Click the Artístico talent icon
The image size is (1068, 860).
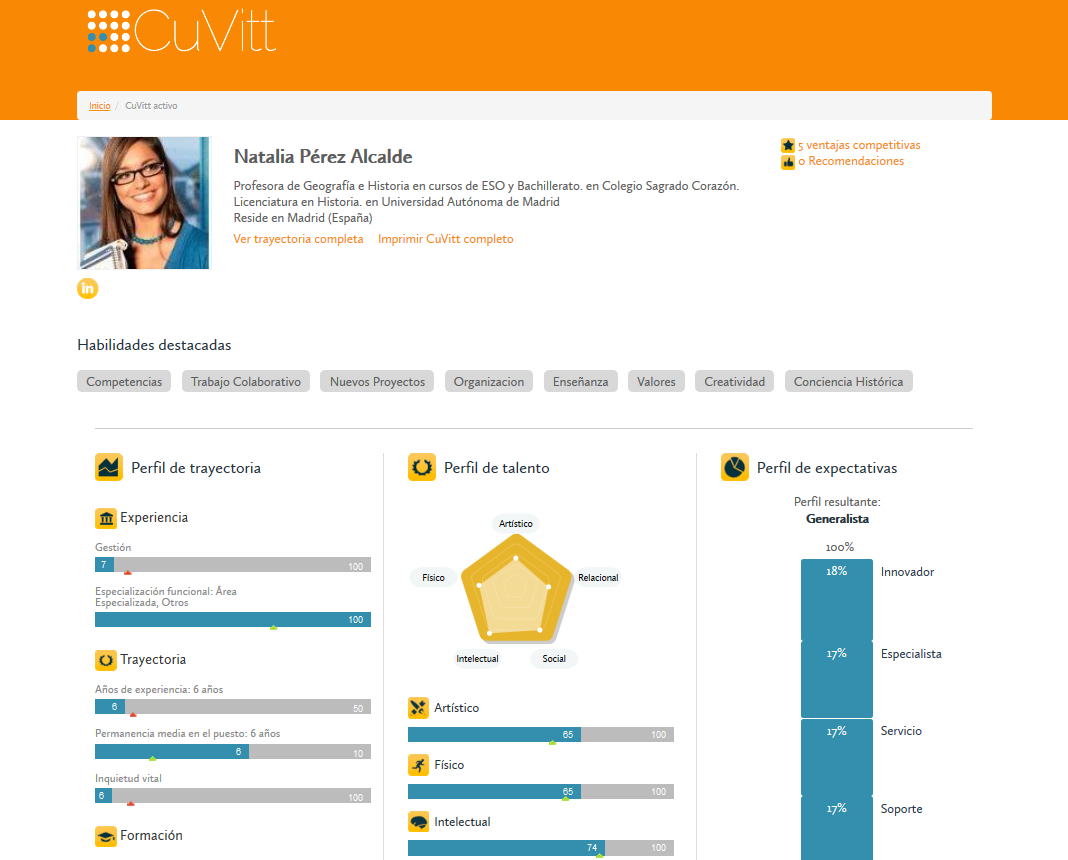pyautogui.click(x=418, y=708)
